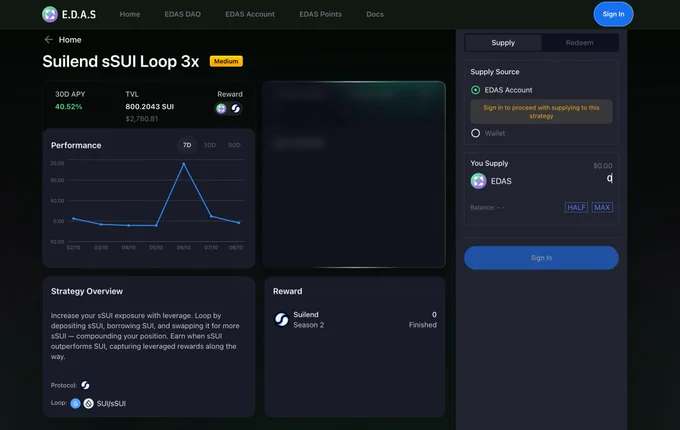Click the Suilend sSUI Loop 3x title
Image resolution: width=680 pixels, height=430 pixels.
coord(121,62)
